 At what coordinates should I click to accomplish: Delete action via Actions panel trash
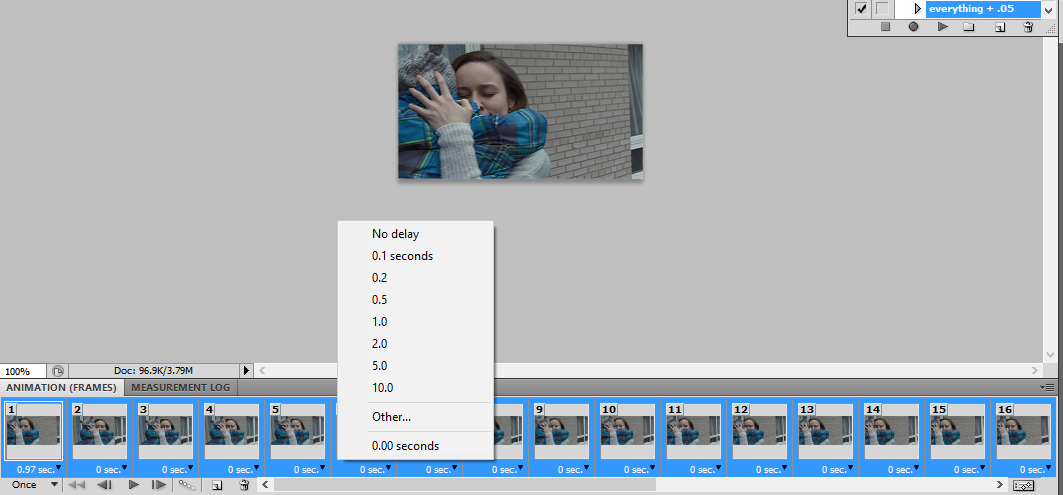(1028, 27)
